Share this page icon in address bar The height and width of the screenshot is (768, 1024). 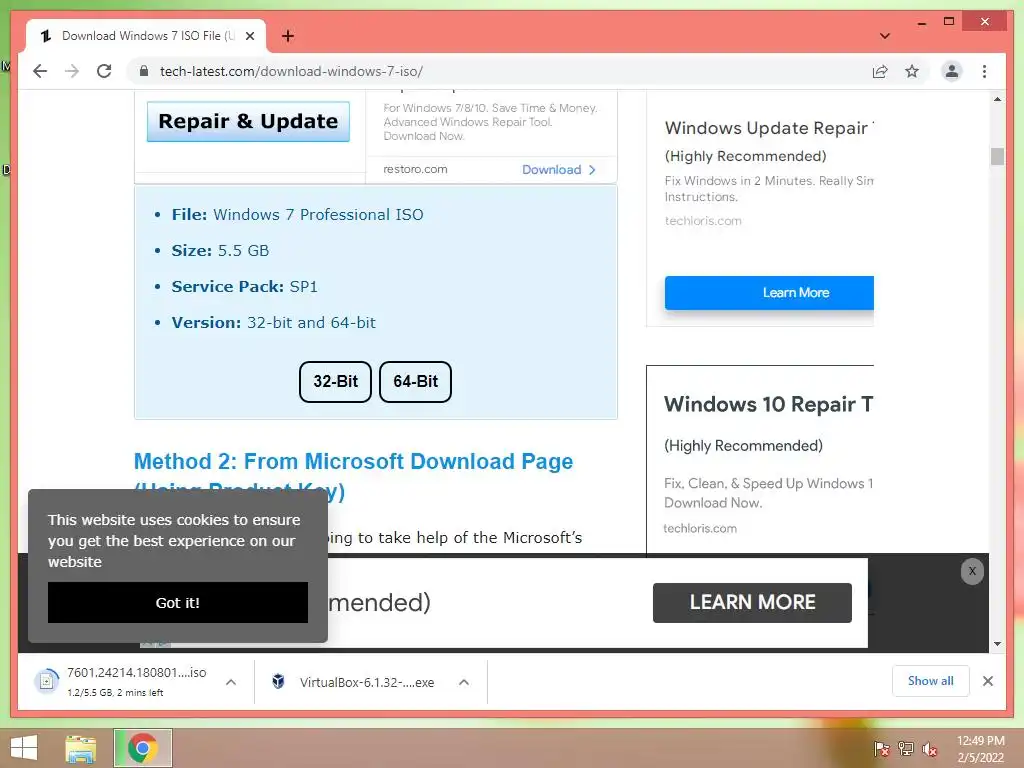click(880, 71)
